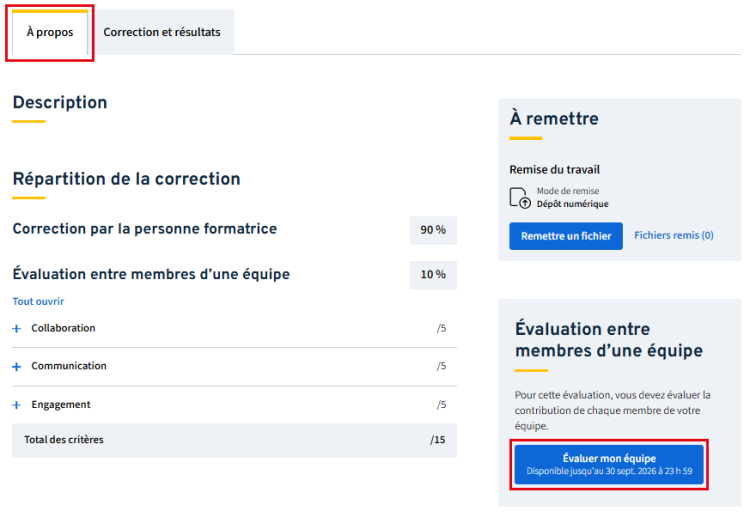
Task: Open the Fichiers remis (0) link
Action: click(x=673, y=235)
